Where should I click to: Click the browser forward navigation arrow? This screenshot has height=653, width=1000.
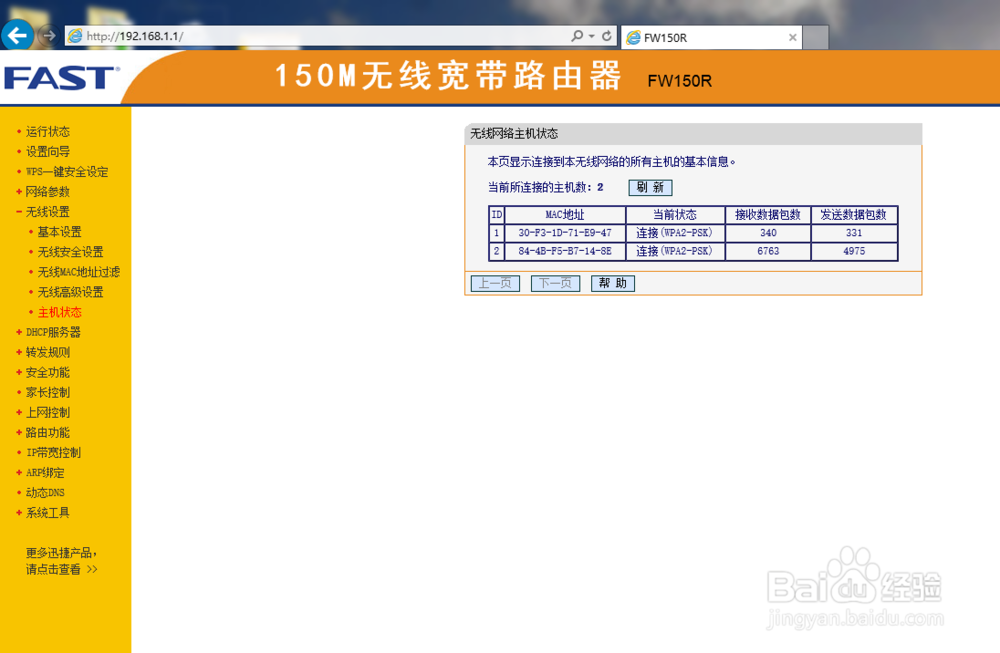click(47, 35)
